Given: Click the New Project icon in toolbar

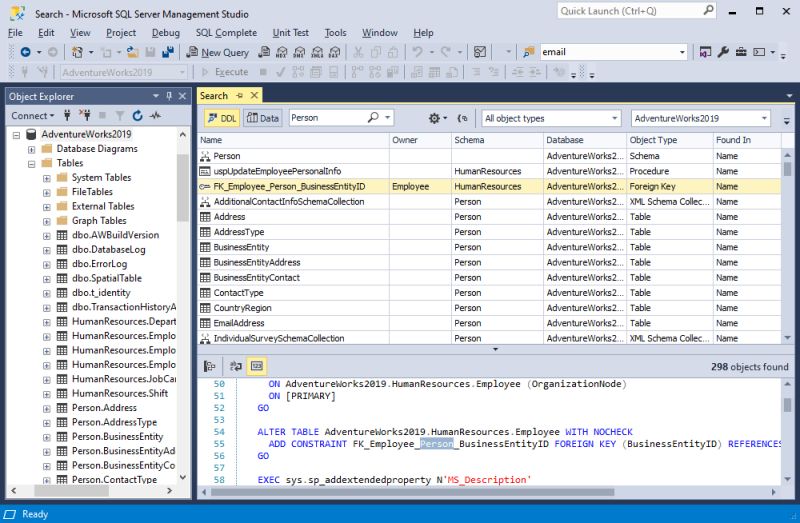Looking at the screenshot, I should point(77,52).
